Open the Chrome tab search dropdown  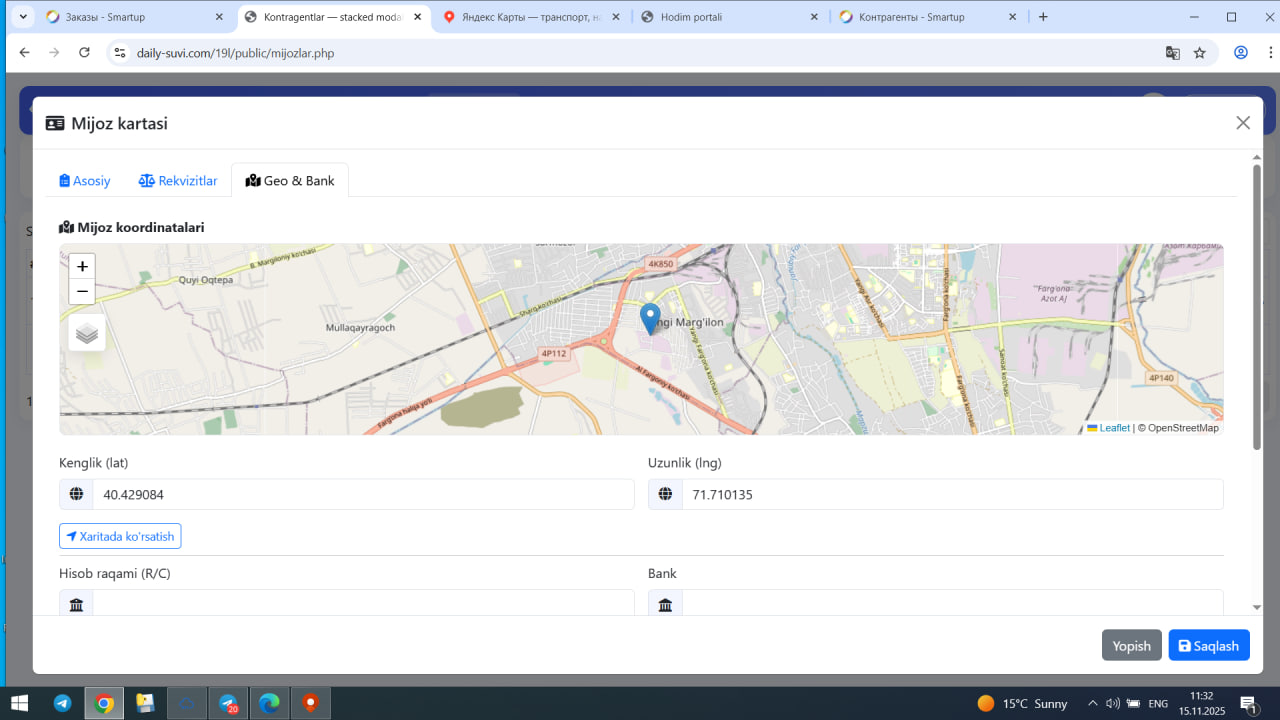coord(22,17)
